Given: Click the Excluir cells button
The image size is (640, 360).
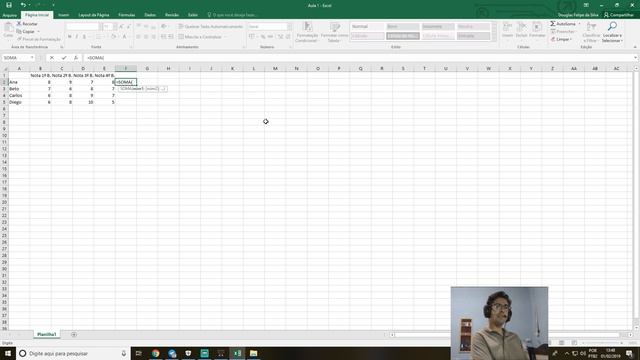Looking at the screenshot, I should [x=521, y=31].
